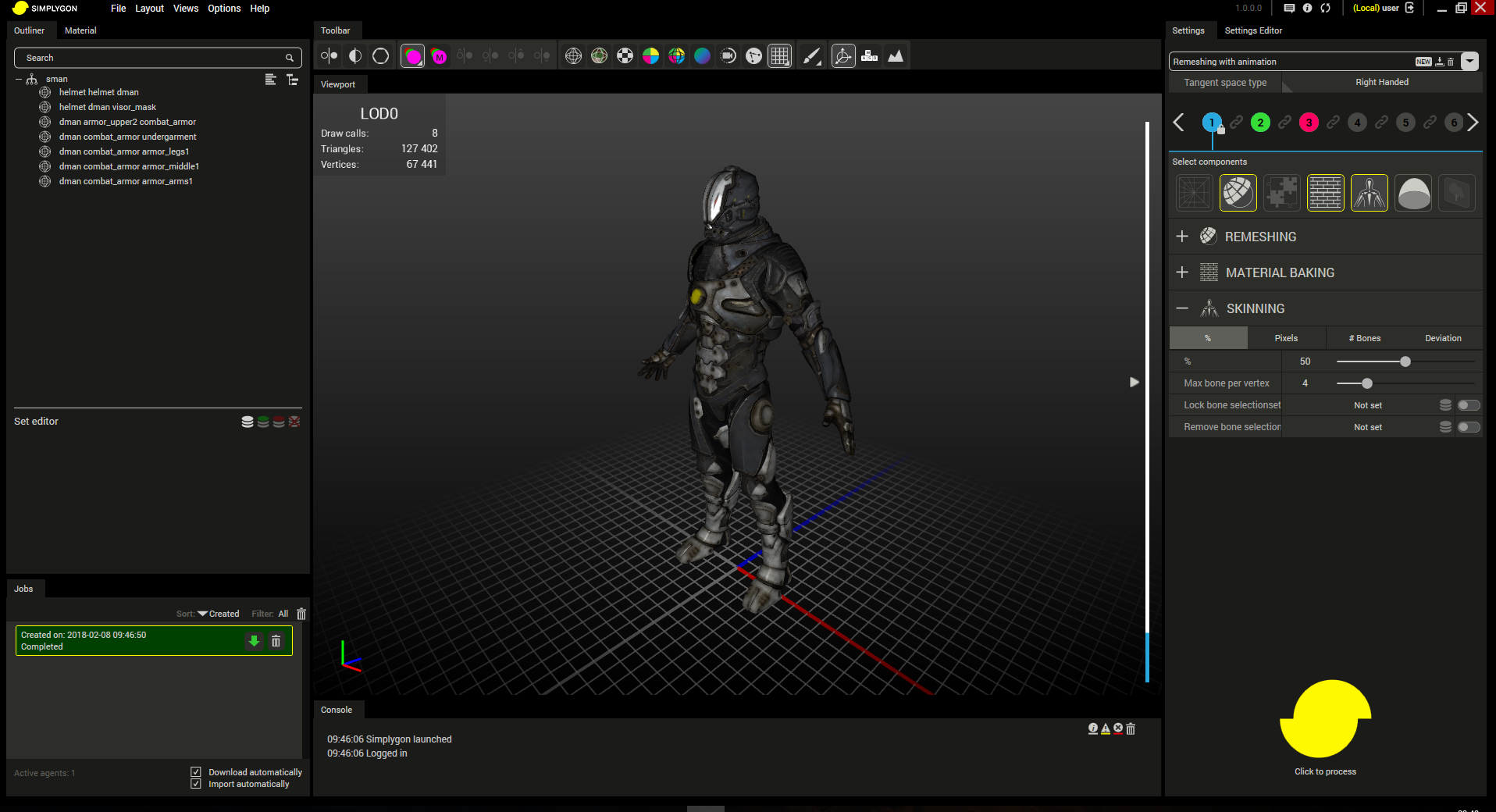Click the yellow process button
The height and width of the screenshot is (812, 1496).
1325,719
